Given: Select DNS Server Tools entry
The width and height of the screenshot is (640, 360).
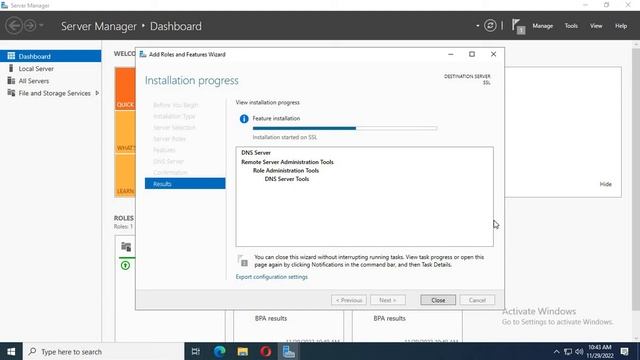Looking at the screenshot, I should (x=287, y=179).
